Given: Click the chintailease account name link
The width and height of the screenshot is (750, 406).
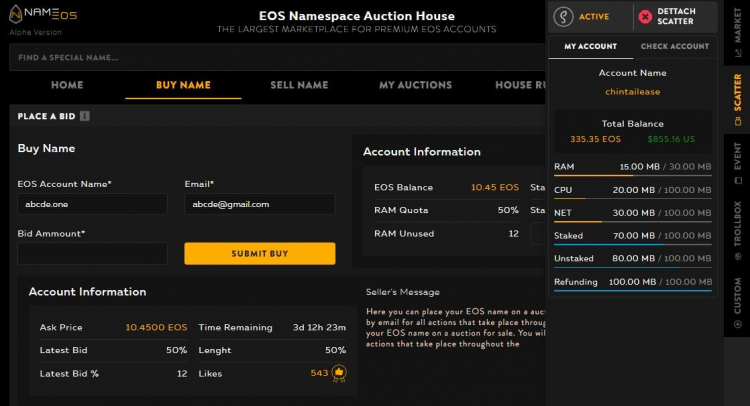Looking at the screenshot, I should (632, 91).
